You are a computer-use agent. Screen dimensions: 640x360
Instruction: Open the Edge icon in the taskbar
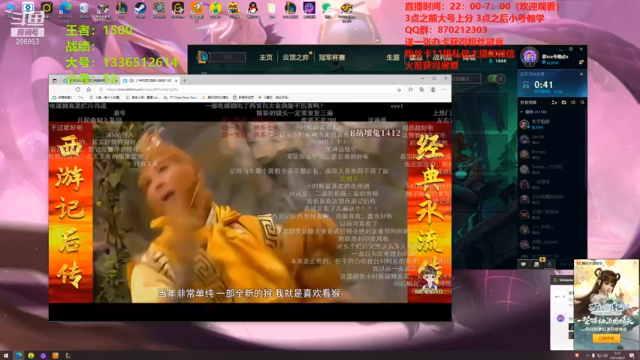(x=18, y=356)
